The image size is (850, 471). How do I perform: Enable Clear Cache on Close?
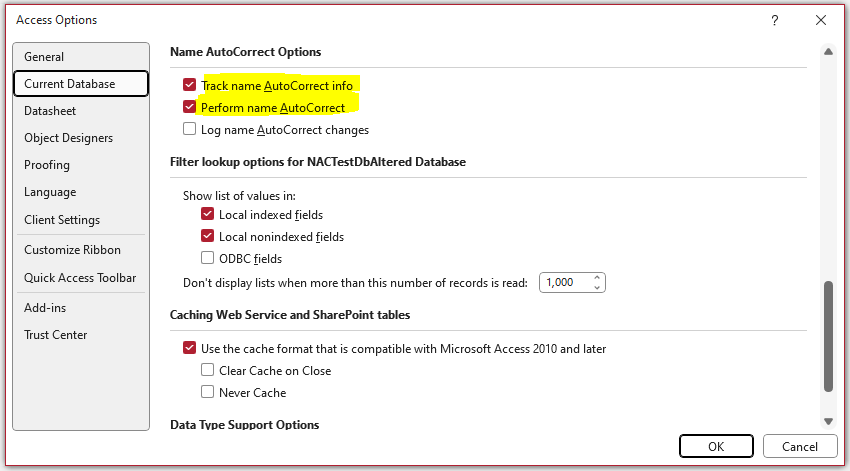click(207, 370)
